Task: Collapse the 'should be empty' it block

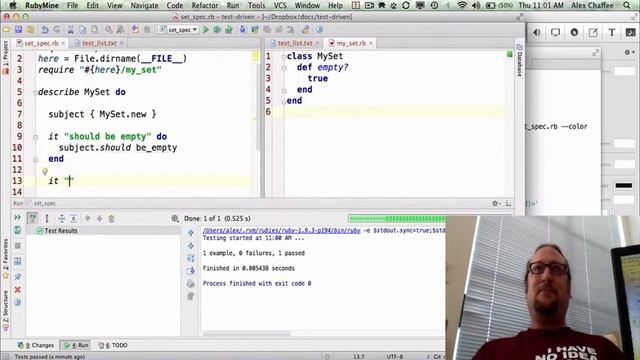Action: tap(36, 138)
